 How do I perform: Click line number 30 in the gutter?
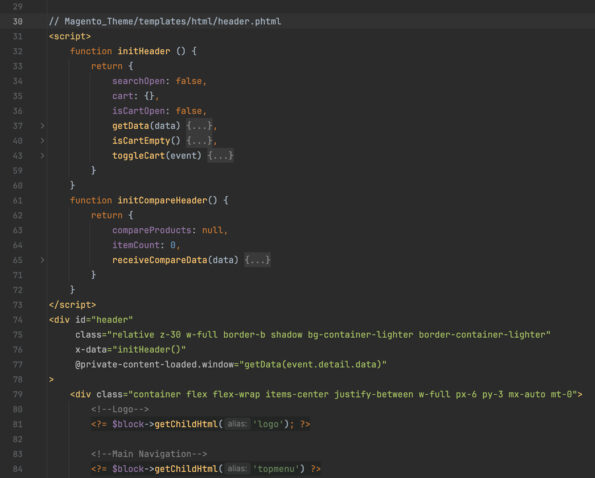(17, 21)
